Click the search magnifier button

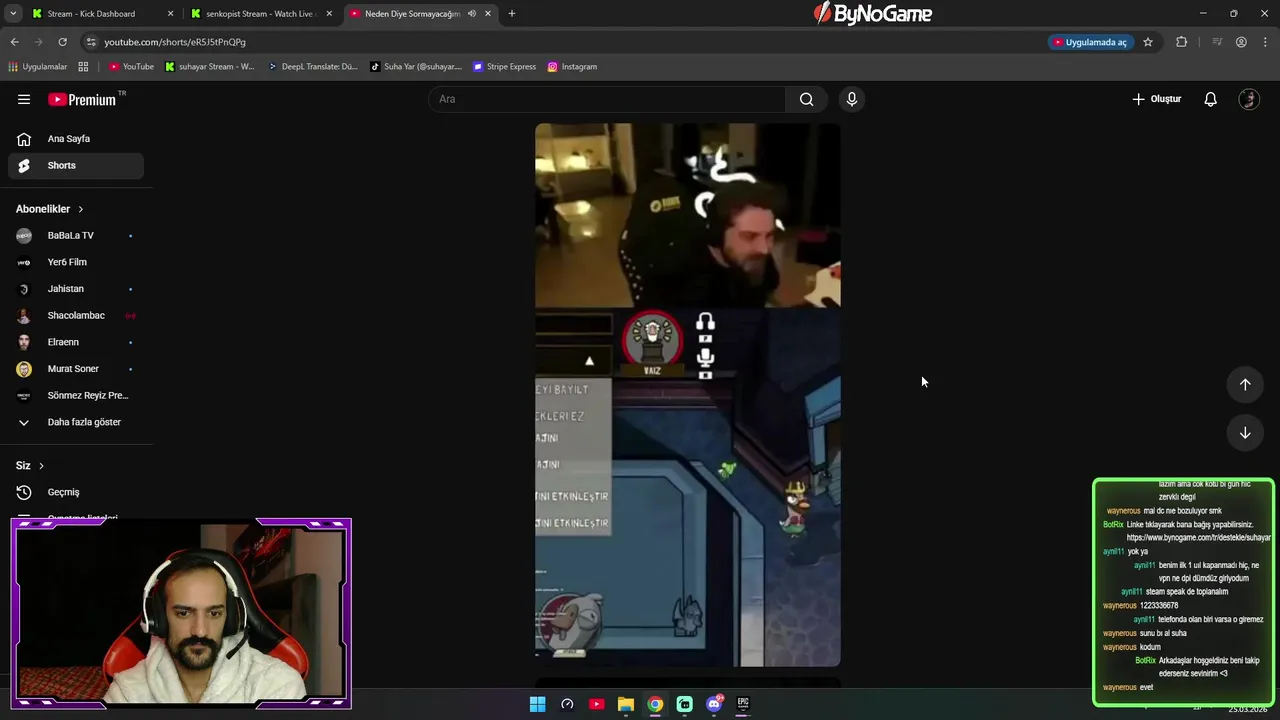point(806,99)
